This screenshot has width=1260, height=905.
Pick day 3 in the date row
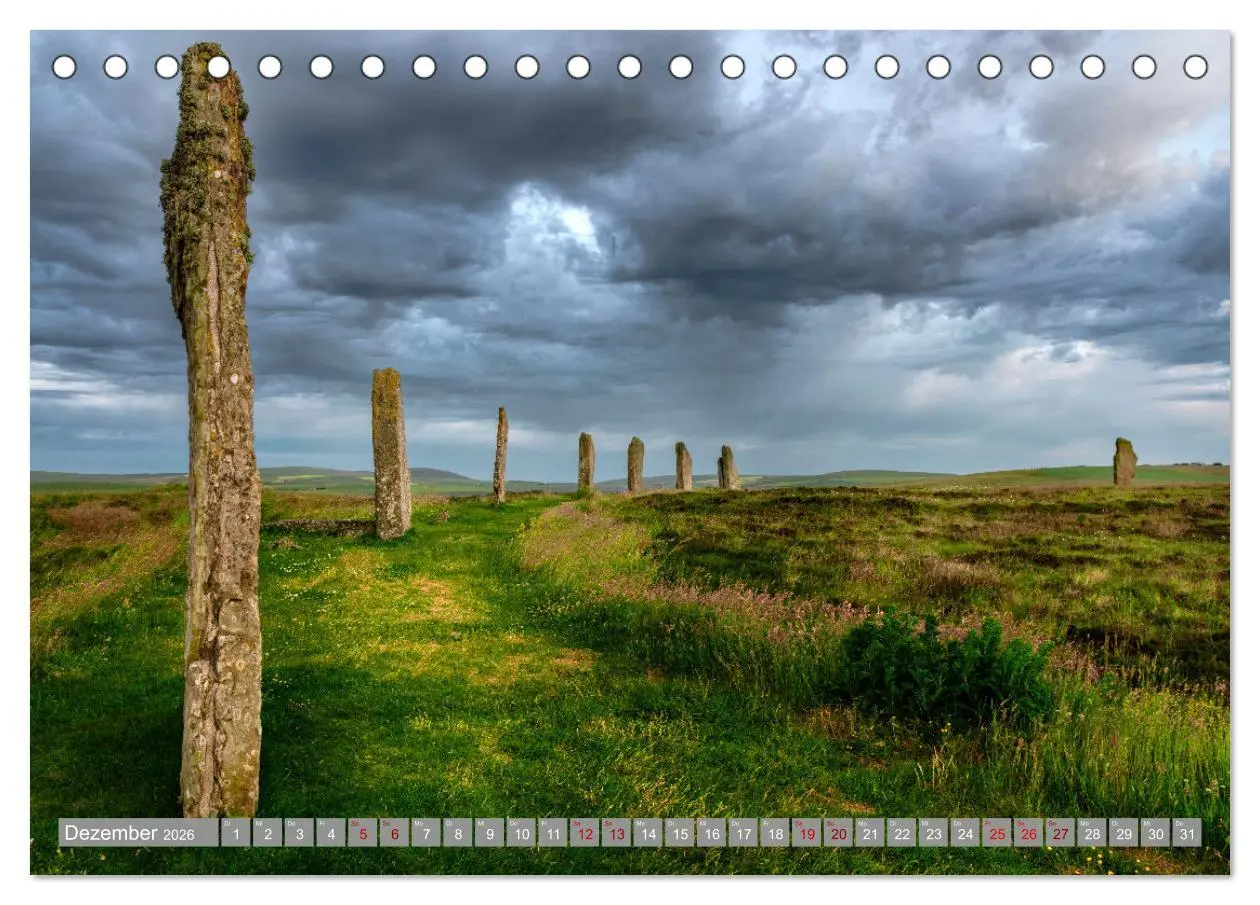pyautogui.click(x=299, y=833)
